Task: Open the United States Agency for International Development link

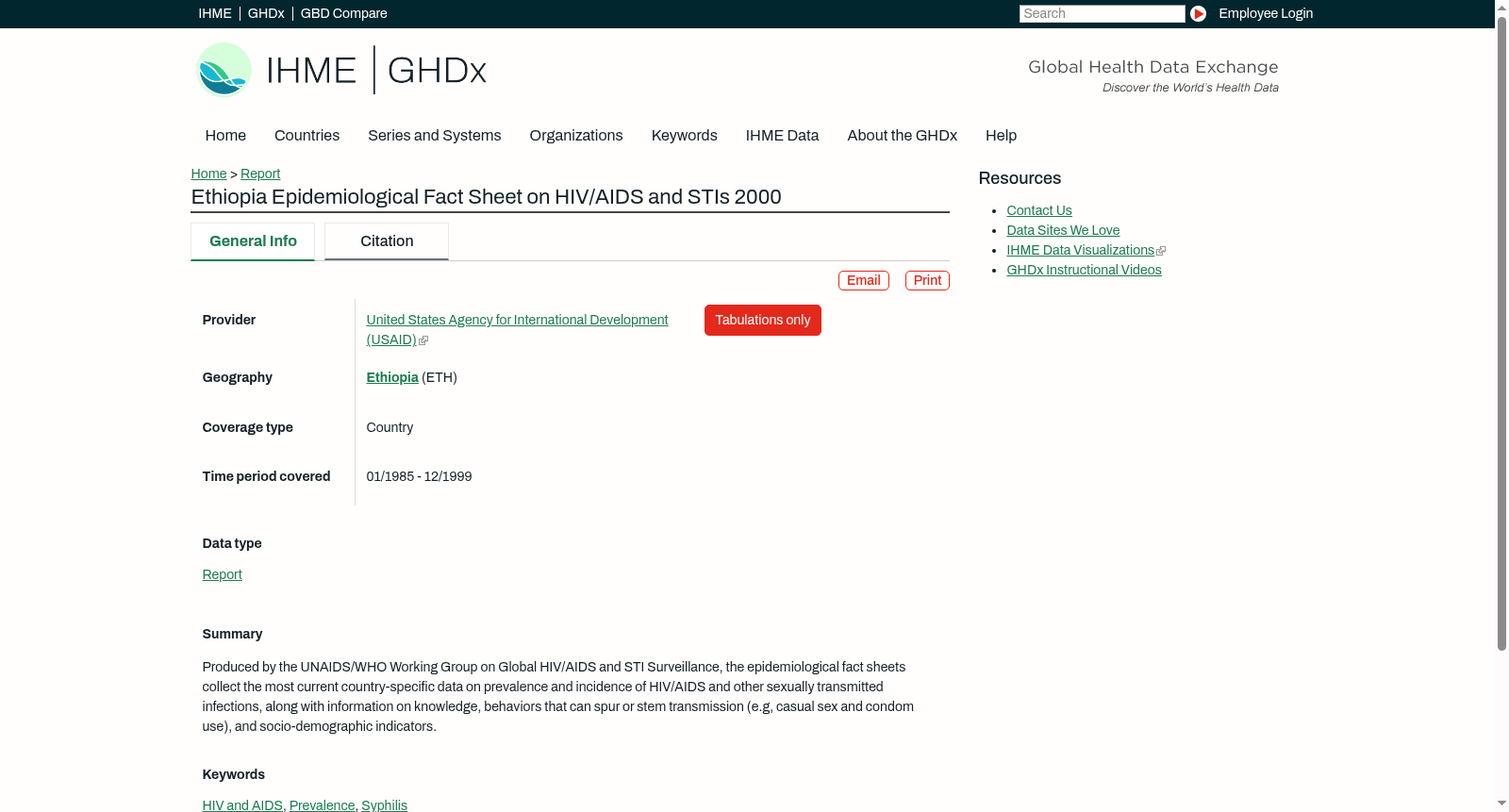Action: click(x=517, y=330)
